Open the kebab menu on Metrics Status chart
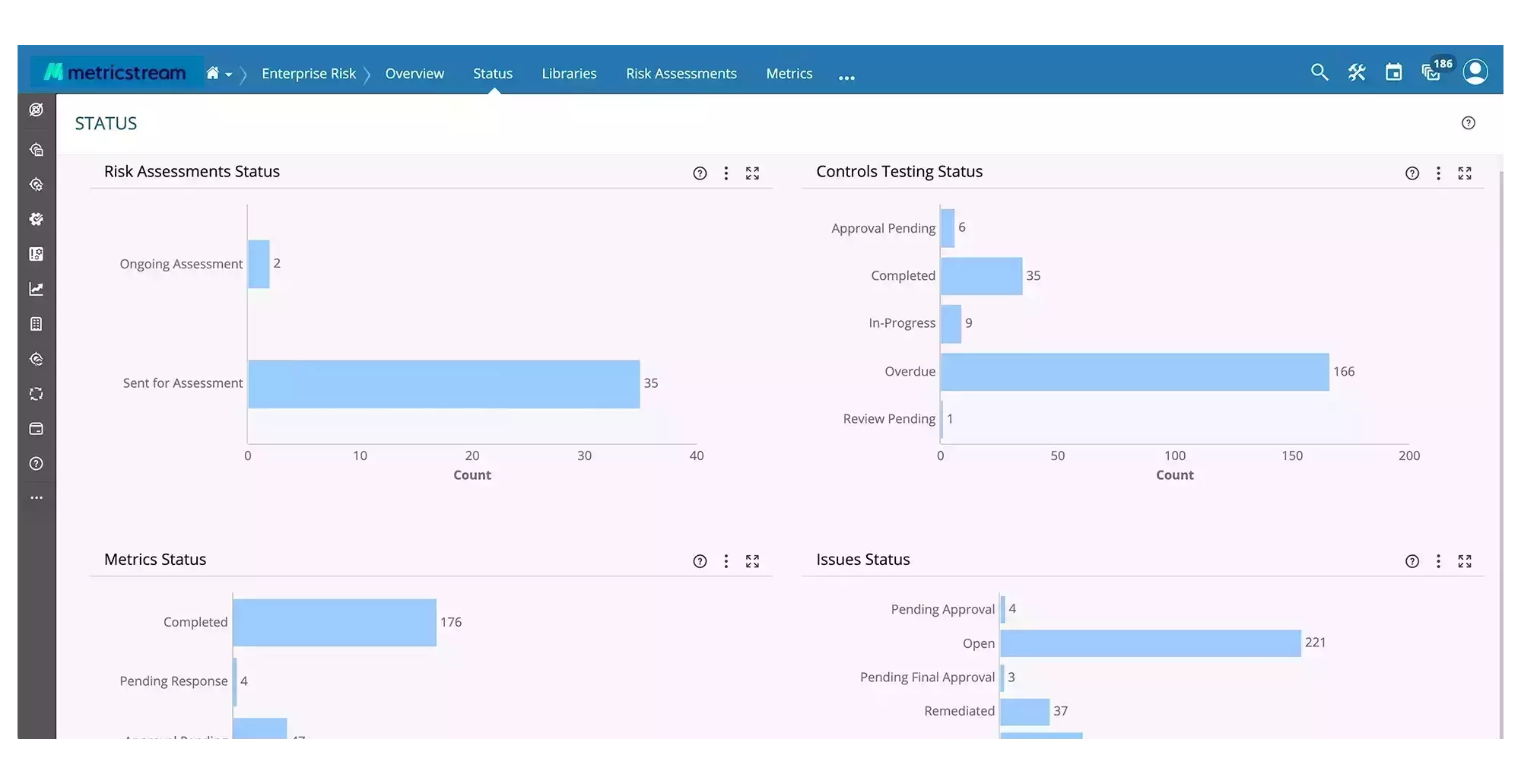 click(x=726, y=560)
